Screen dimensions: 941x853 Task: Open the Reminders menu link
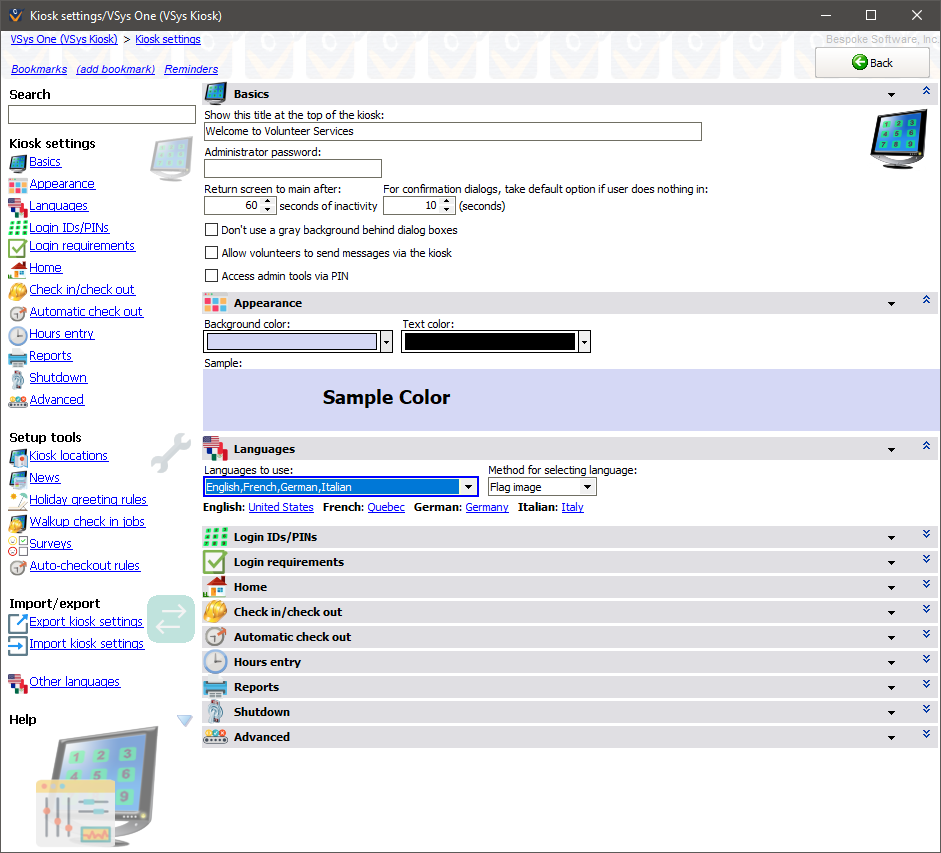(x=191, y=69)
